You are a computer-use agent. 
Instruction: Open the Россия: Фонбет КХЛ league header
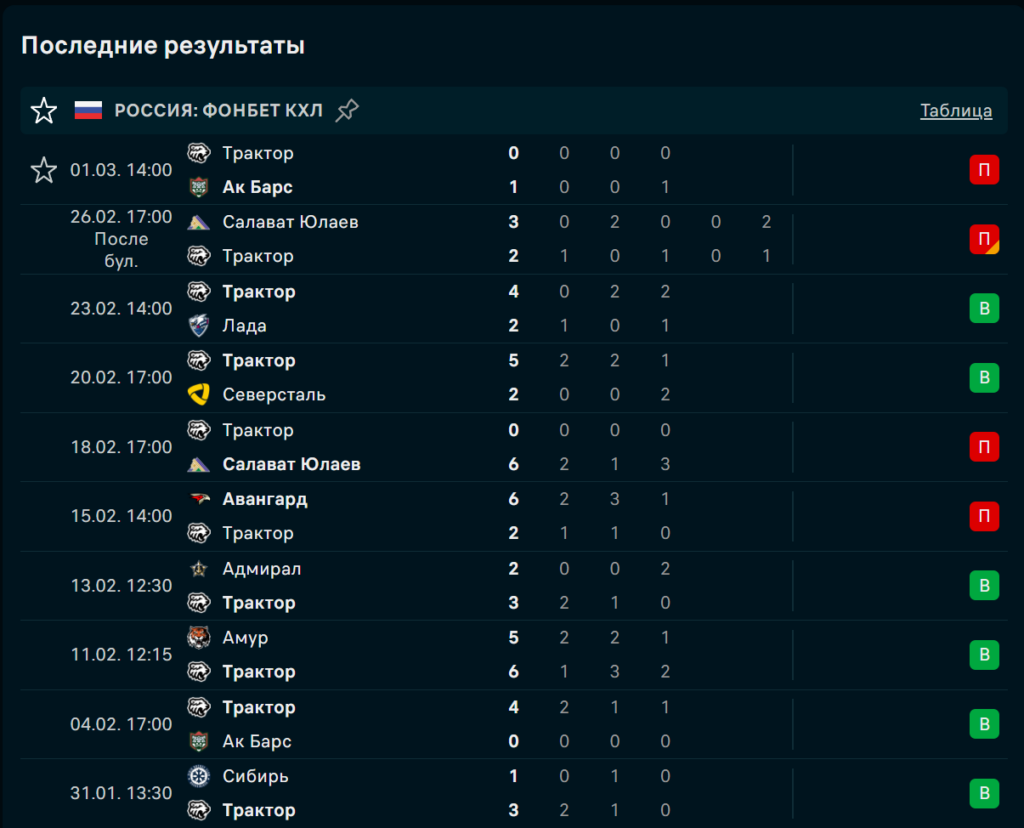(218, 110)
